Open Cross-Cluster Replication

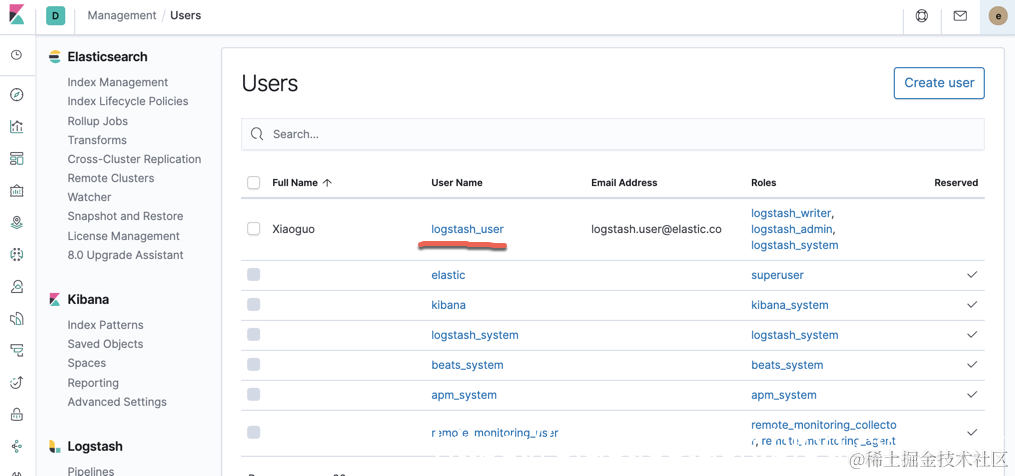pos(134,159)
